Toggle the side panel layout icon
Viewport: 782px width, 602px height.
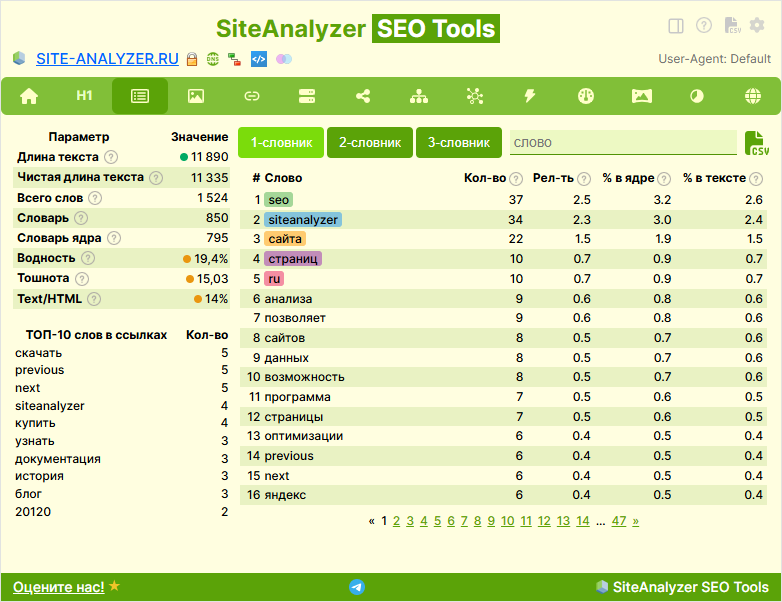click(676, 26)
